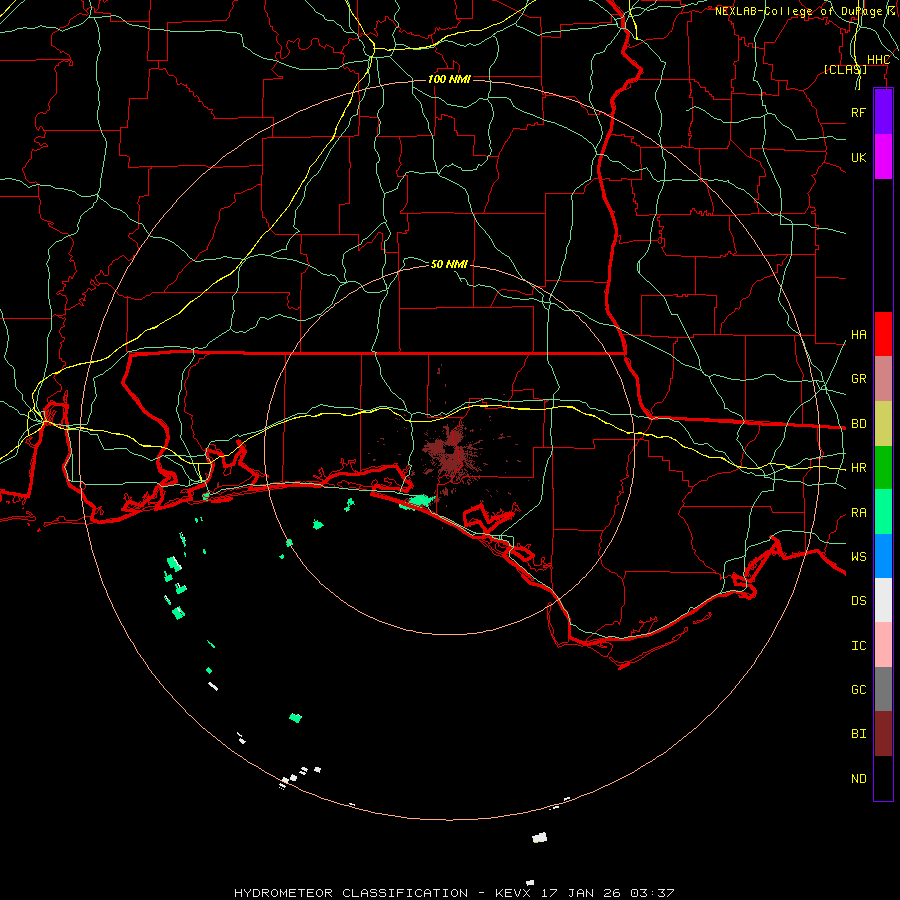Click the RF purple legend swatch
Screen dimensions: 900x900
(883, 112)
